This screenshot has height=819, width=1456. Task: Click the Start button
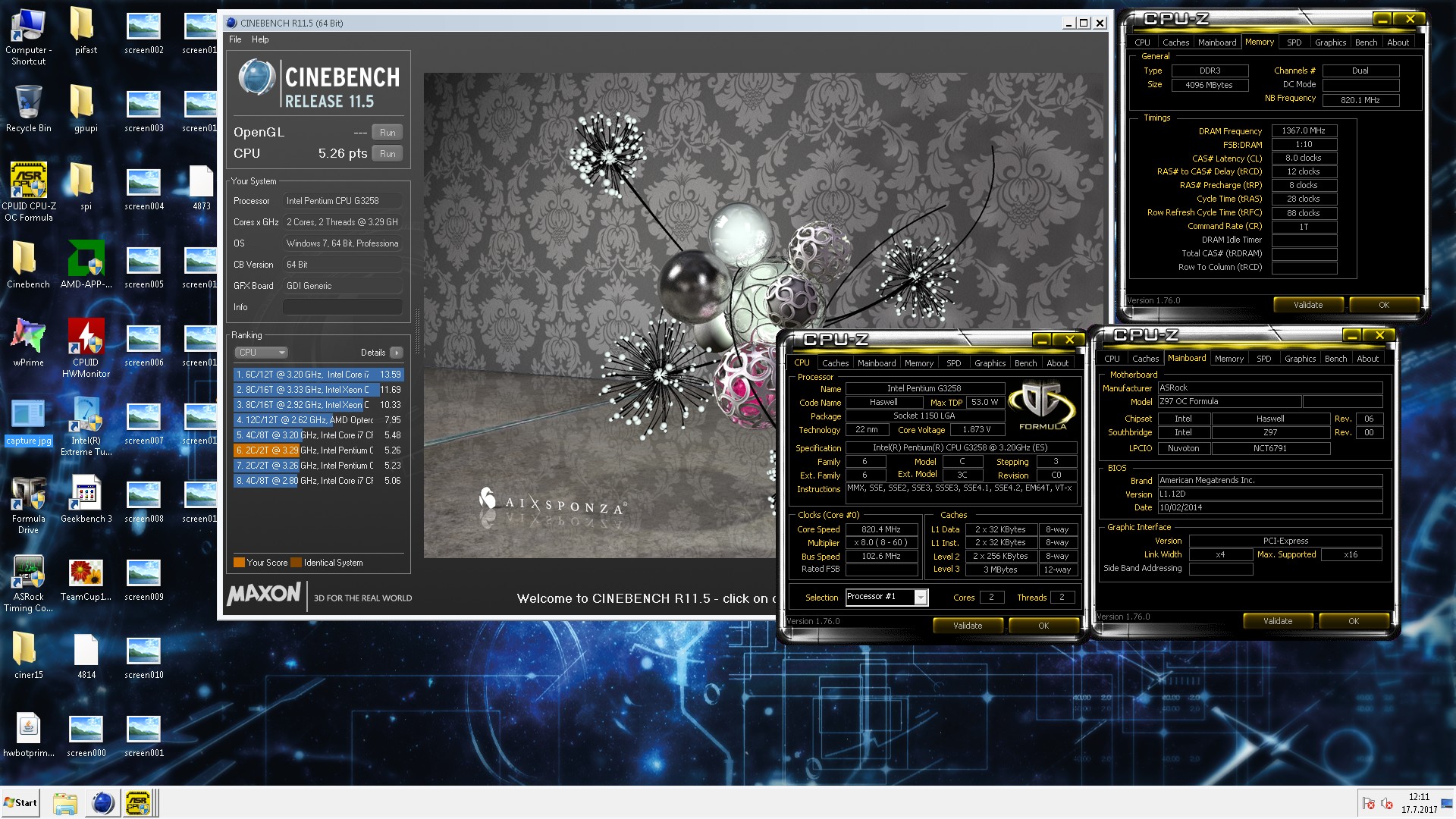pyautogui.click(x=20, y=803)
